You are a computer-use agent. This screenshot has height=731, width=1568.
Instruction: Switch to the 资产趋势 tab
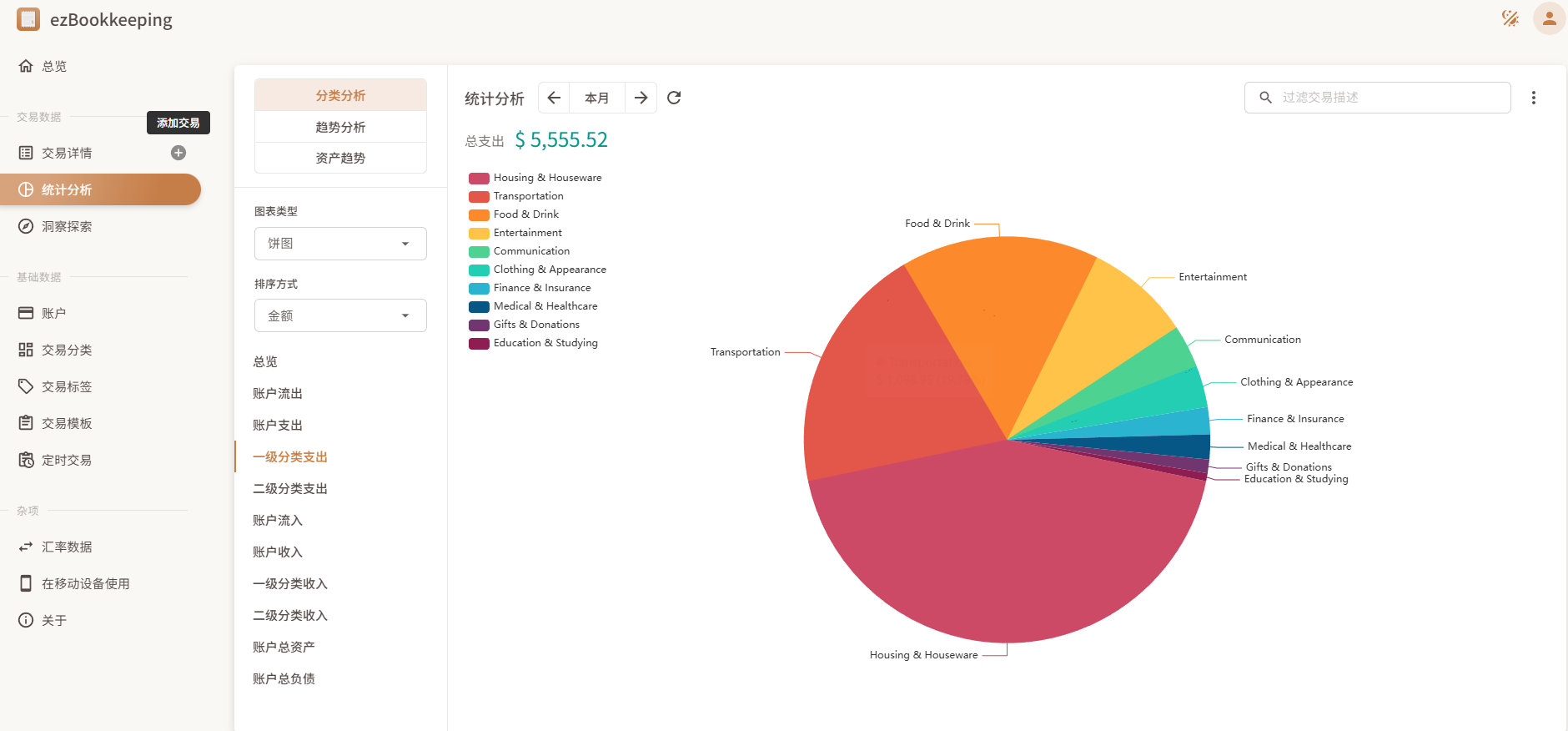pos(340,158)
